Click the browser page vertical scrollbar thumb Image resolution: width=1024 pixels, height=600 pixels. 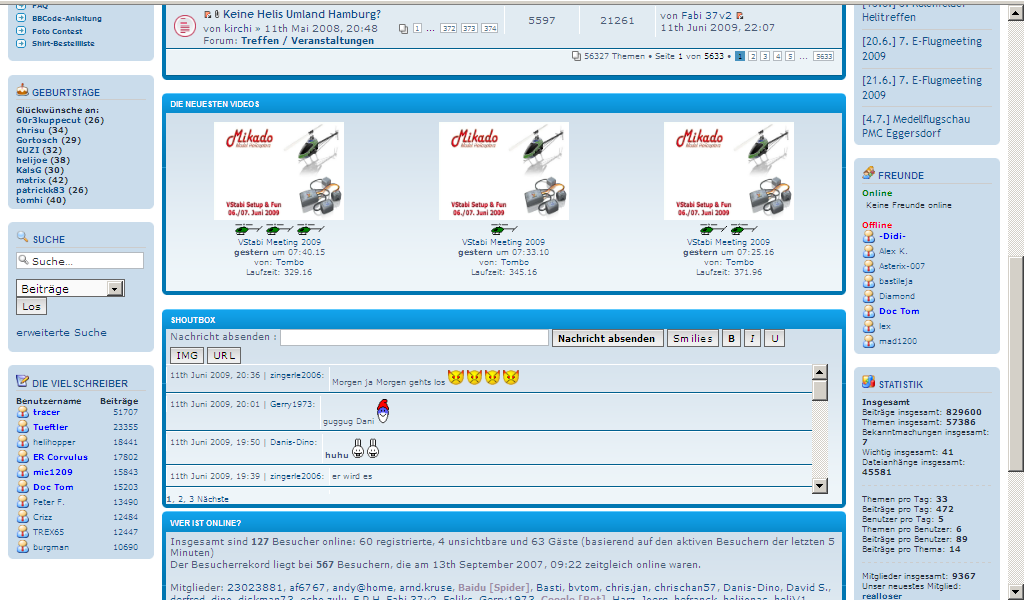click(x=1016, y=362)
